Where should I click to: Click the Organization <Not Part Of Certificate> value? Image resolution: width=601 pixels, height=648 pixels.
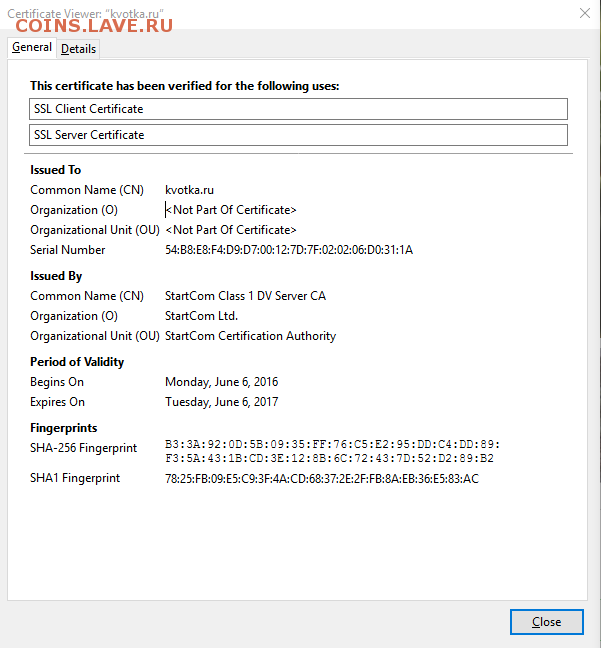pos(231,210)
